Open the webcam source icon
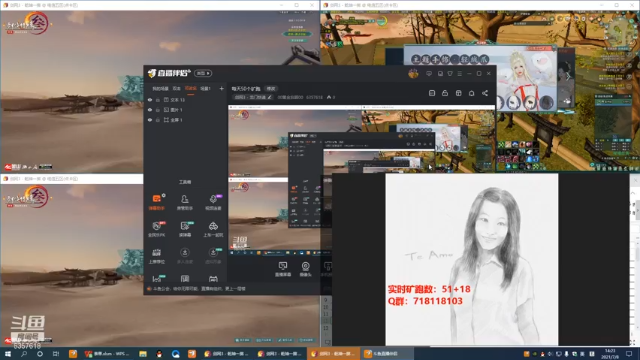 pyautogui.click(x=305, y=269)
